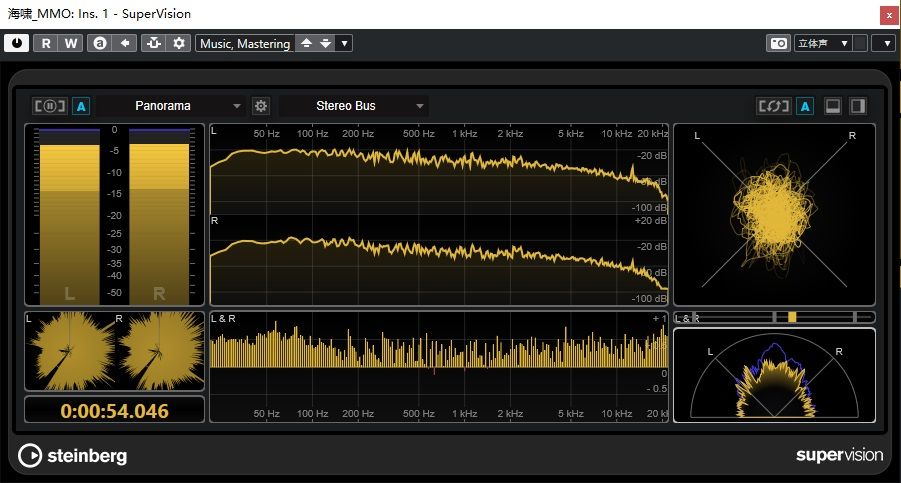The height and width of the screenshot is (483, 901).
Task: Toggle the side-chain activation icon
Action: (x=153, y=43)
